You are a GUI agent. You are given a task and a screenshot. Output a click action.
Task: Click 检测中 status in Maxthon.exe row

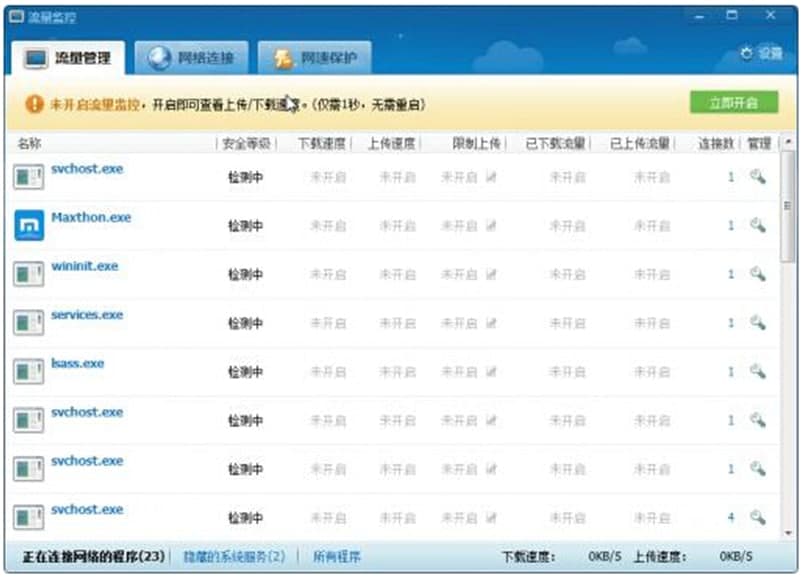[x=246, y=226]
